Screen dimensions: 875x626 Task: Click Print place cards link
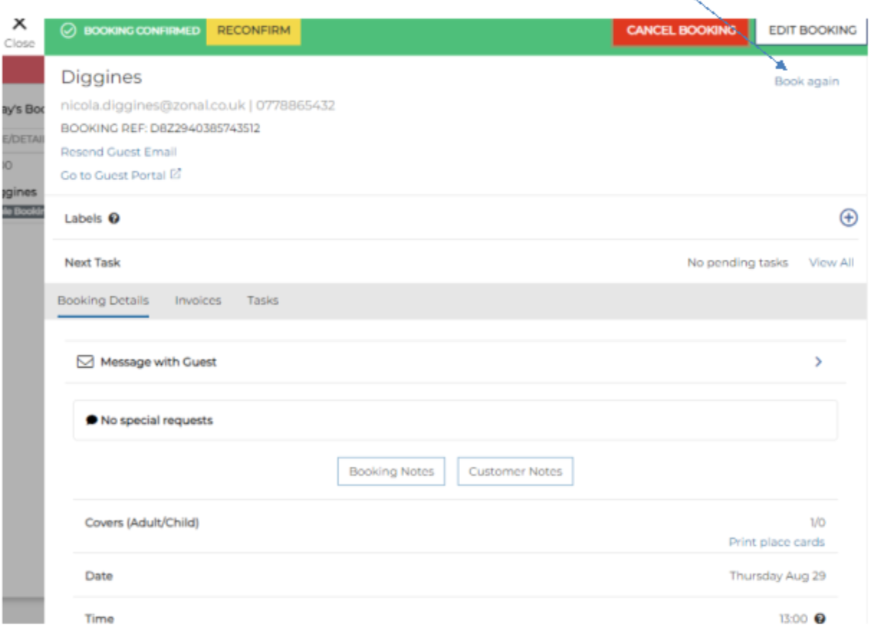776,542
